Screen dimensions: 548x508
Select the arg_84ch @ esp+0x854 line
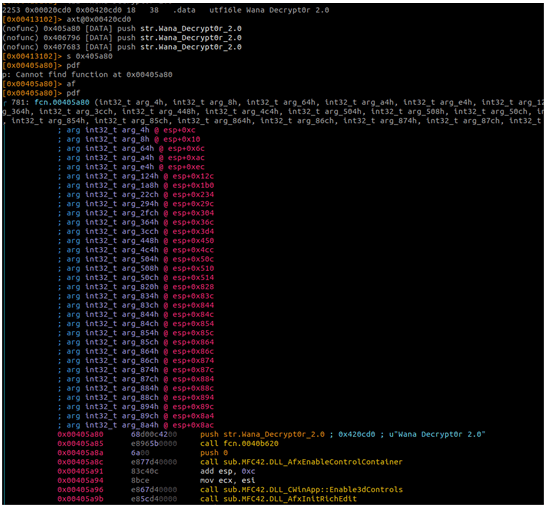click(x=136, y=324)
